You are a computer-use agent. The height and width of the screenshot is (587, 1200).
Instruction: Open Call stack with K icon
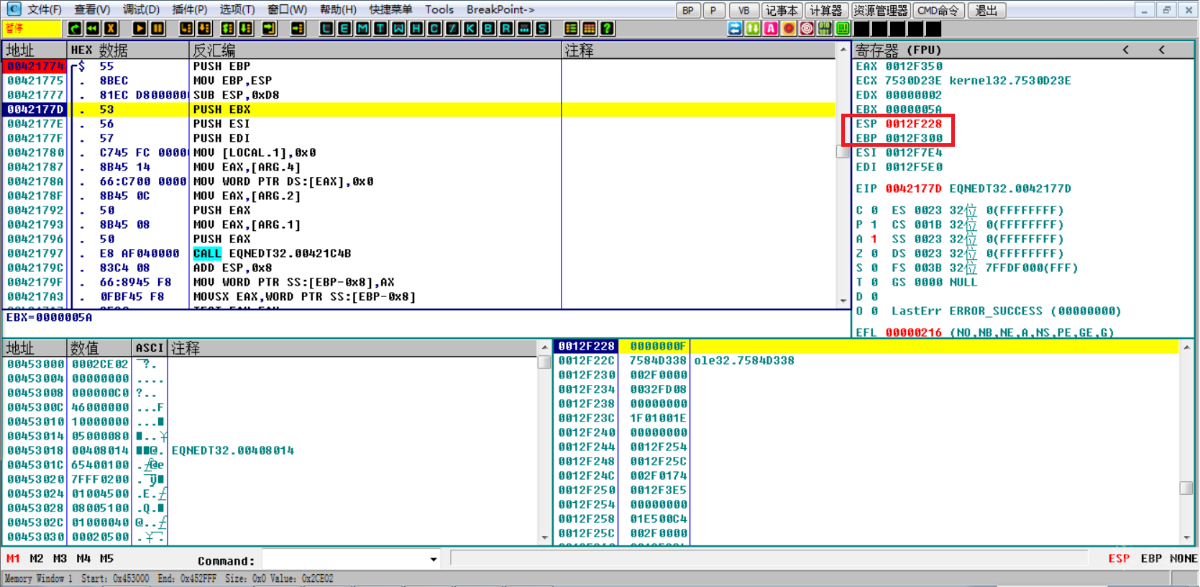point(470,28)
